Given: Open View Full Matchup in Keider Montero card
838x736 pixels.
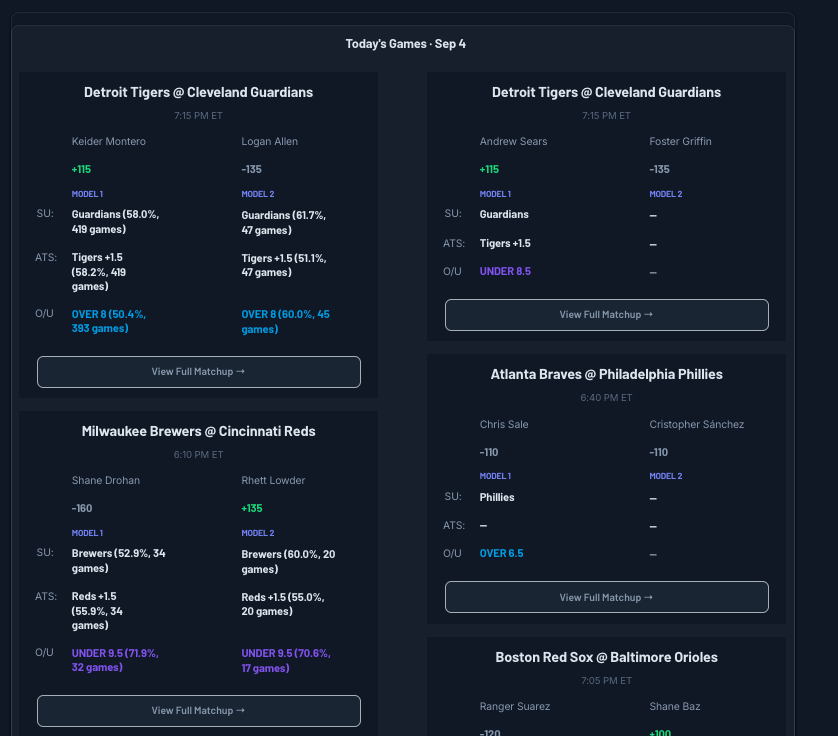Looking at the screenshot, I should pos(199,372).
